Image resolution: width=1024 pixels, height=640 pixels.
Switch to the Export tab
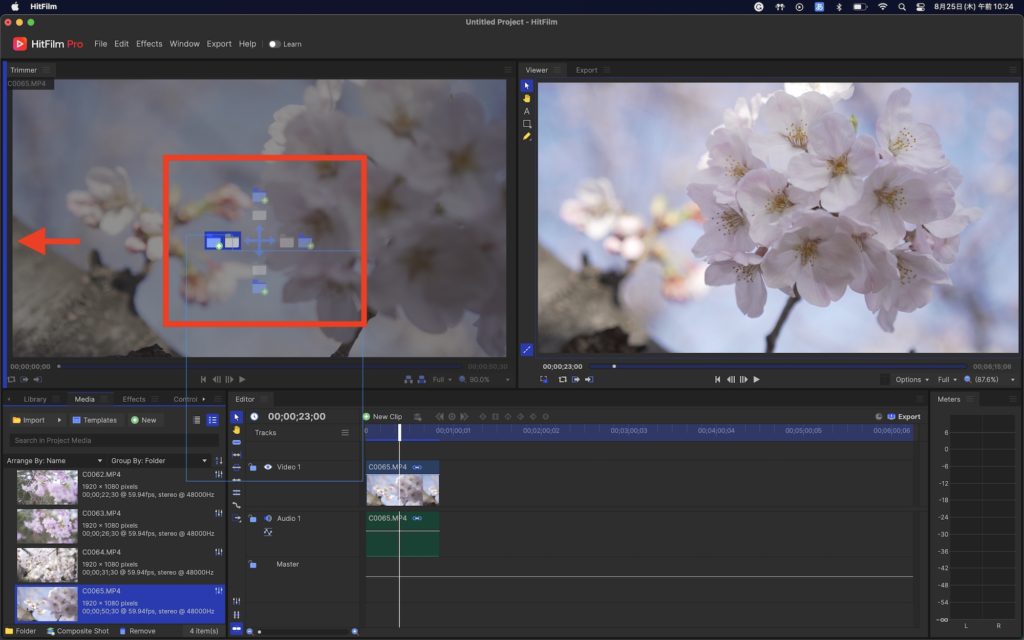(586, 70)
